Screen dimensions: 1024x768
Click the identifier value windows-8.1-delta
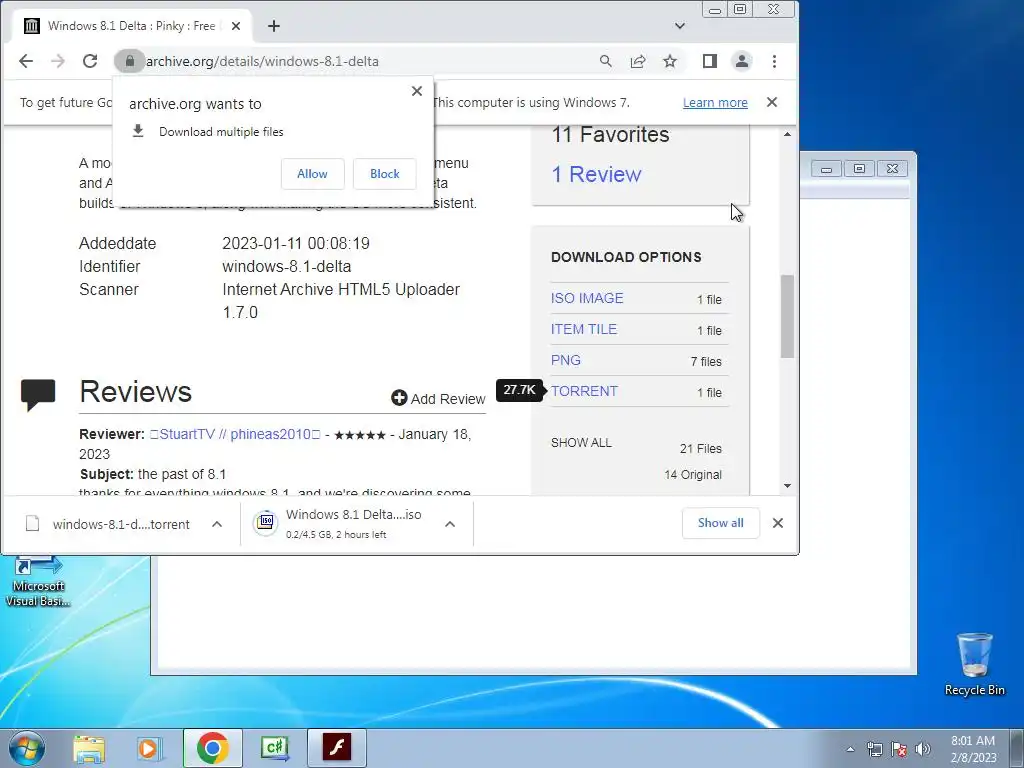pos(287,266)
